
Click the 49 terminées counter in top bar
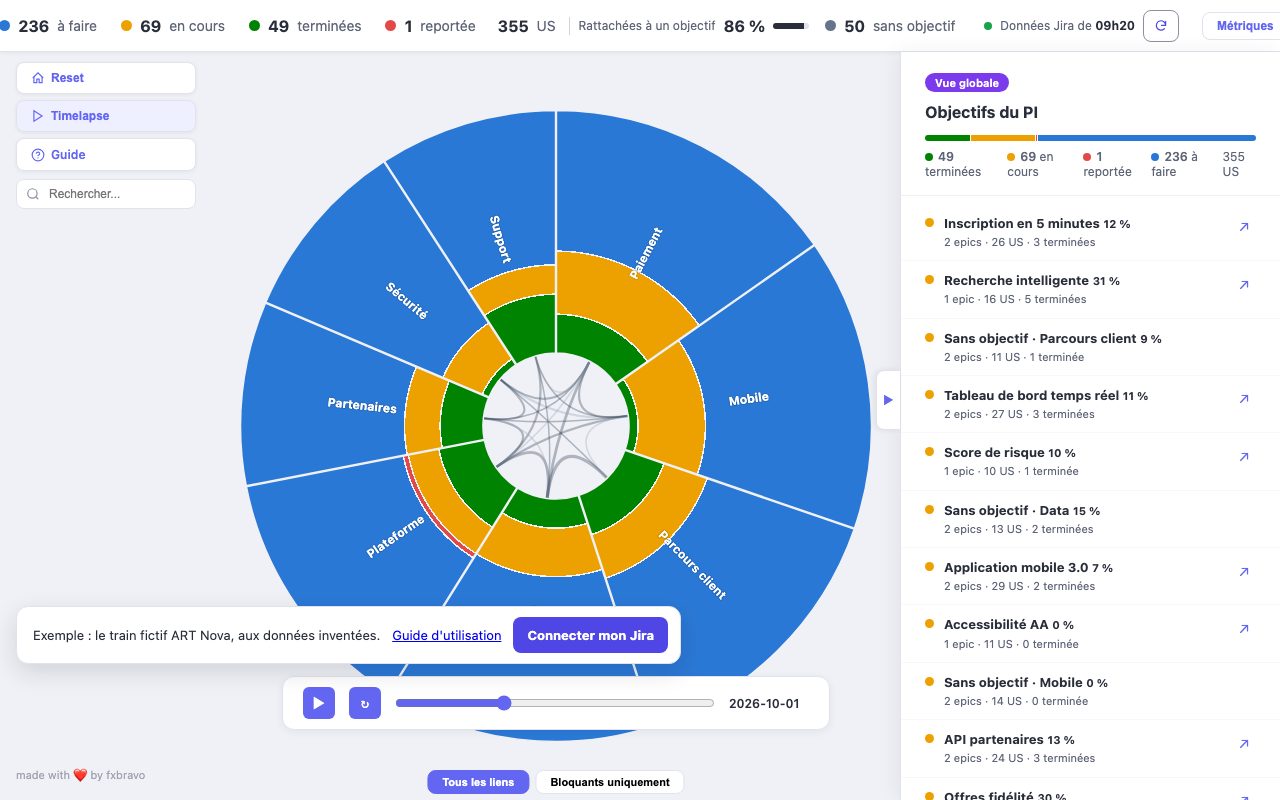point(304,26)
